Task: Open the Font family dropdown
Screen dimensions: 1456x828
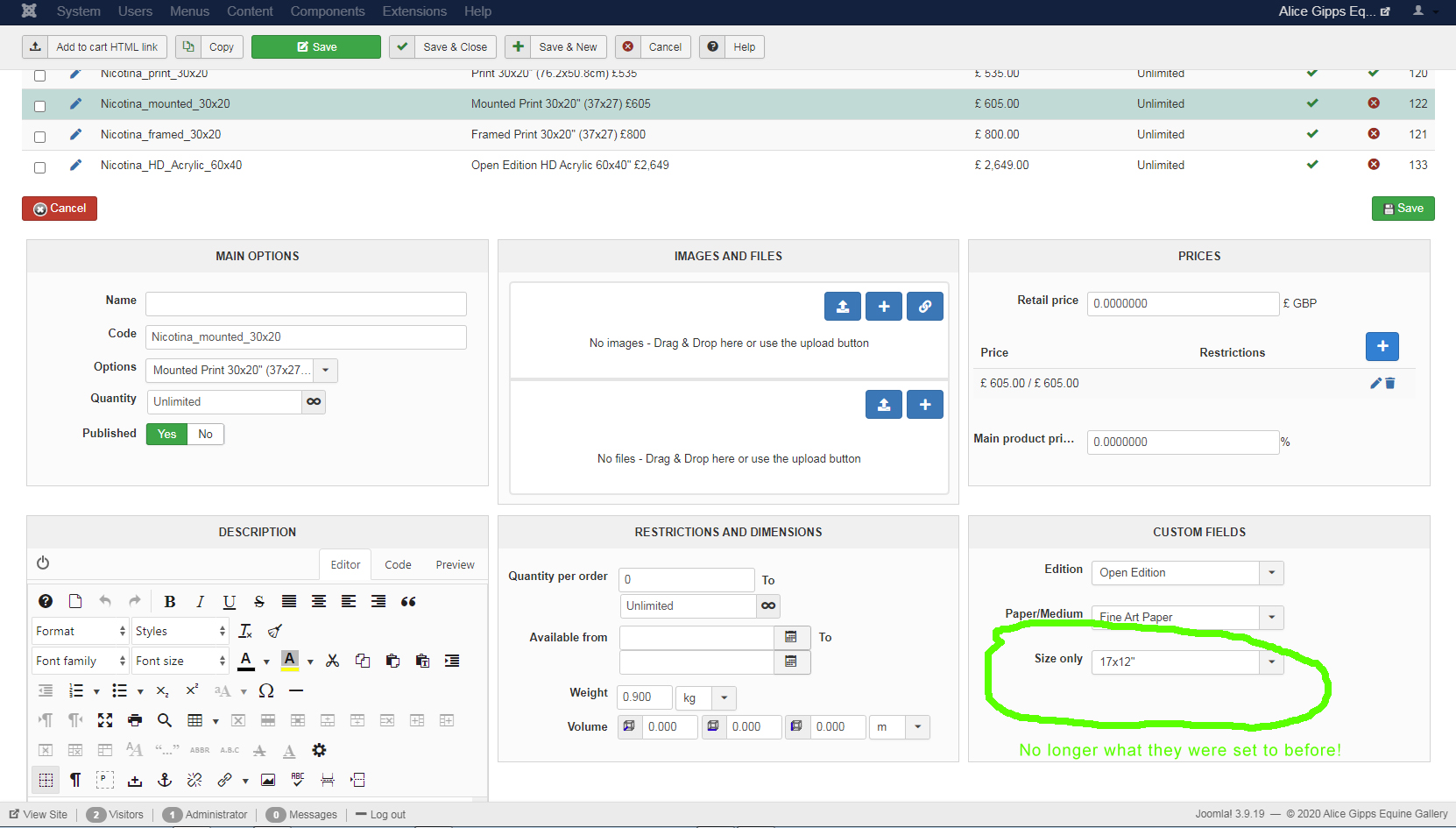Action: 81,661
